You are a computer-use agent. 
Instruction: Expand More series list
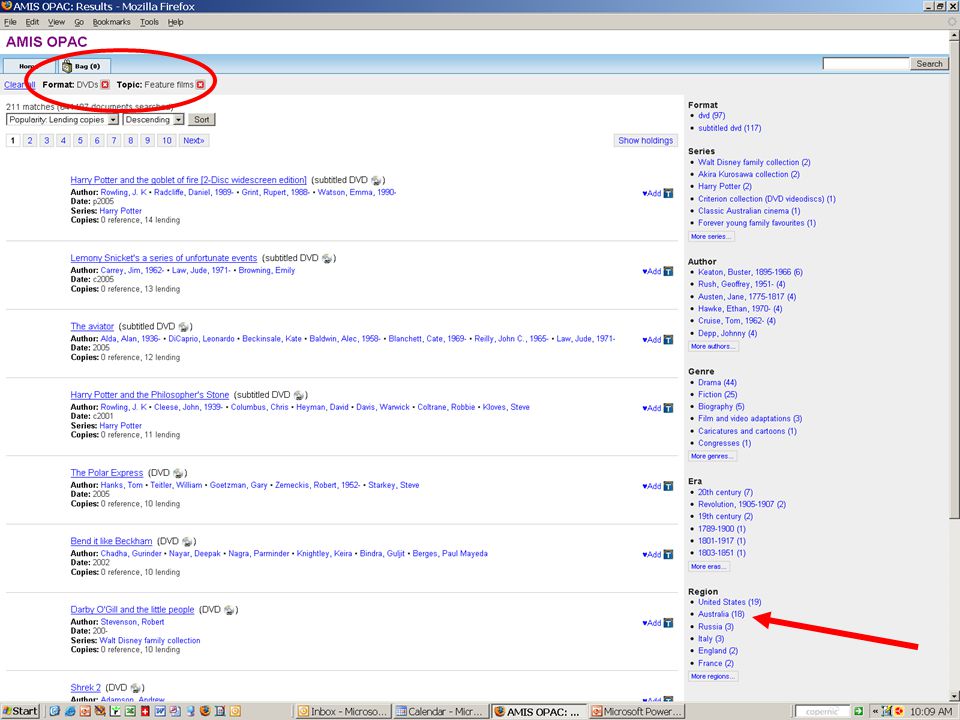click(711, 236)
